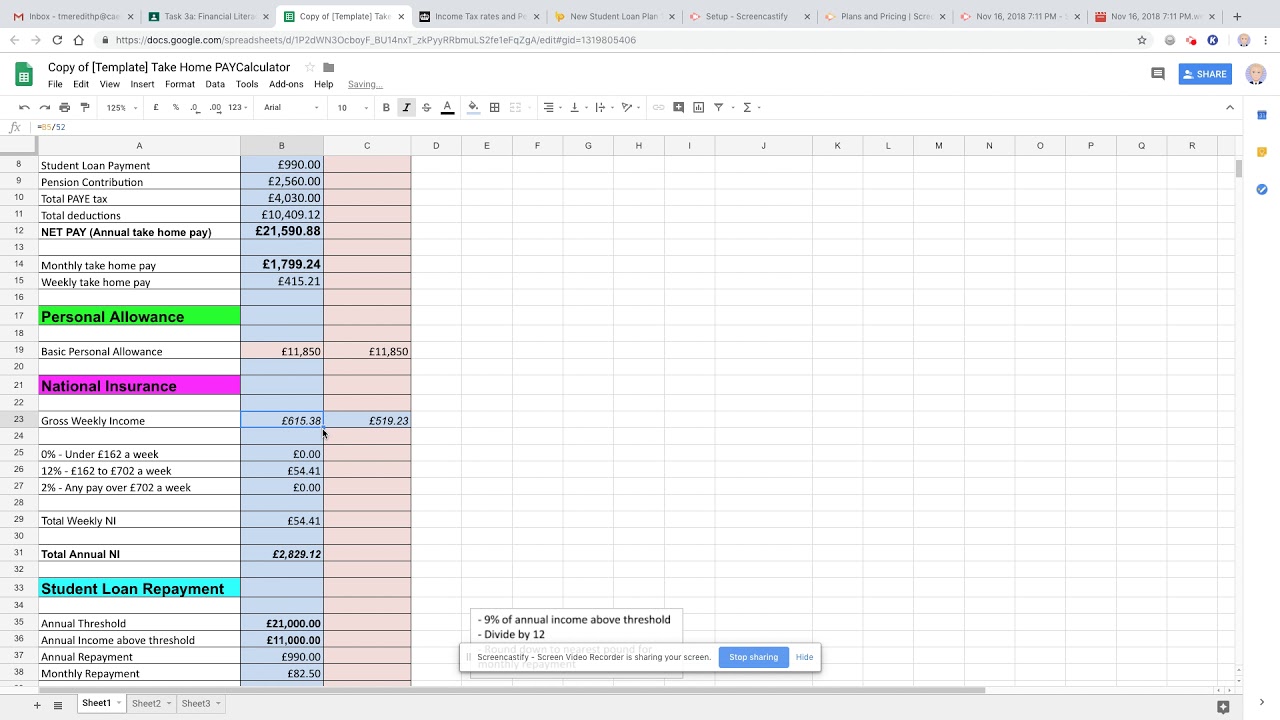Screen dimensions: 1280x720
Task: Click the Redo icon in toolbar
Action: tap(44, 107)
